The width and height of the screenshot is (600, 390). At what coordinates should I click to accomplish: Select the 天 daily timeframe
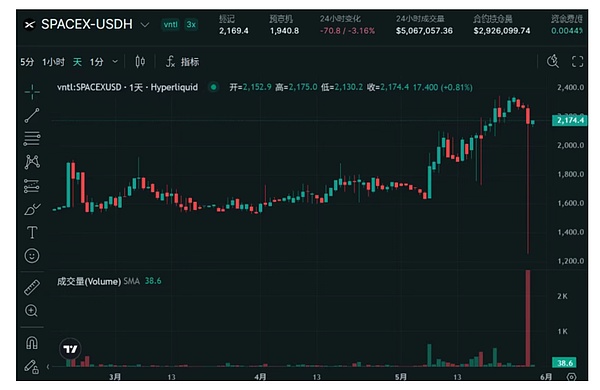77,62
